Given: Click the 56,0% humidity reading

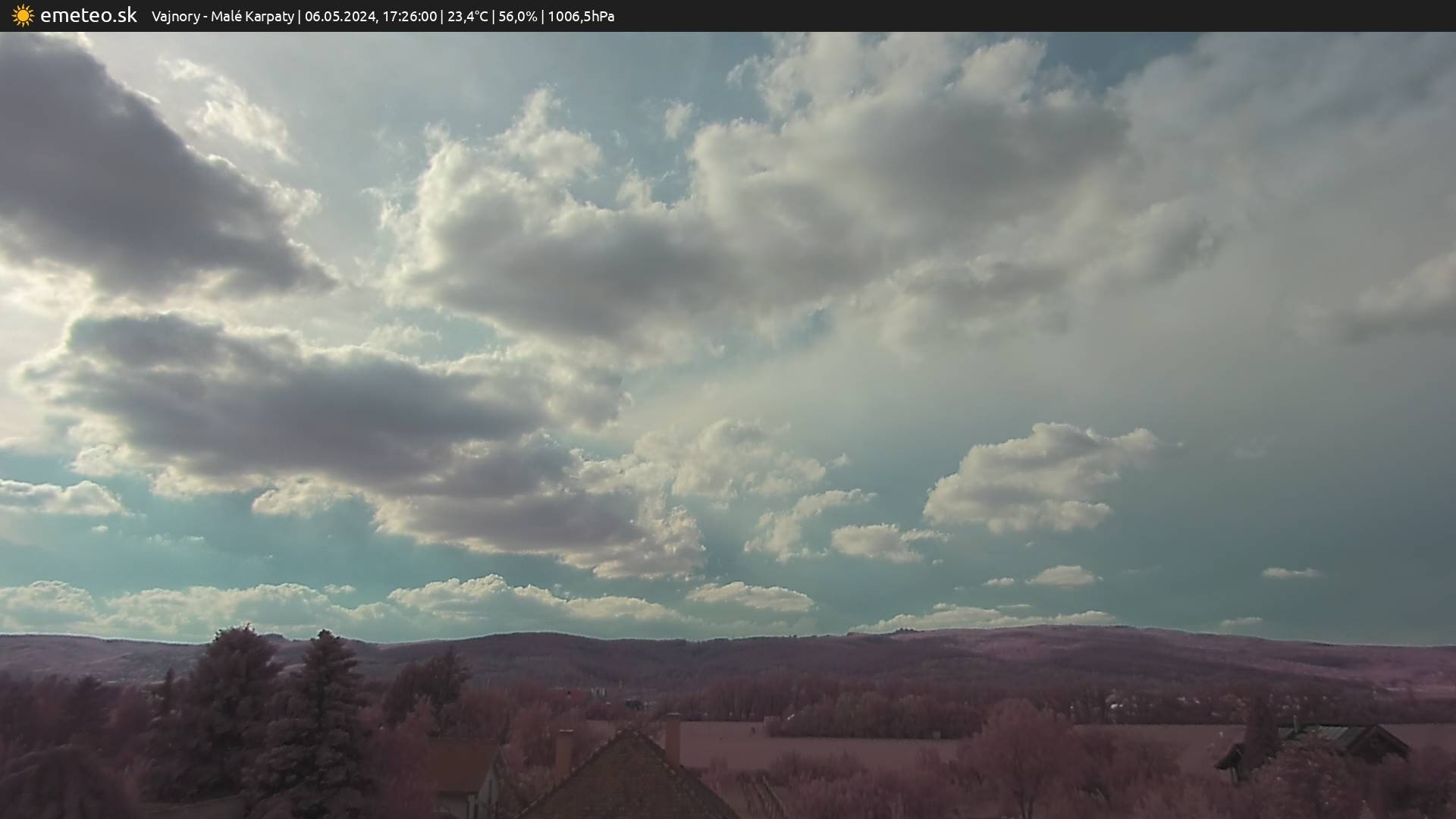Looking at the screenshot, I should click(x=517, y=16).
